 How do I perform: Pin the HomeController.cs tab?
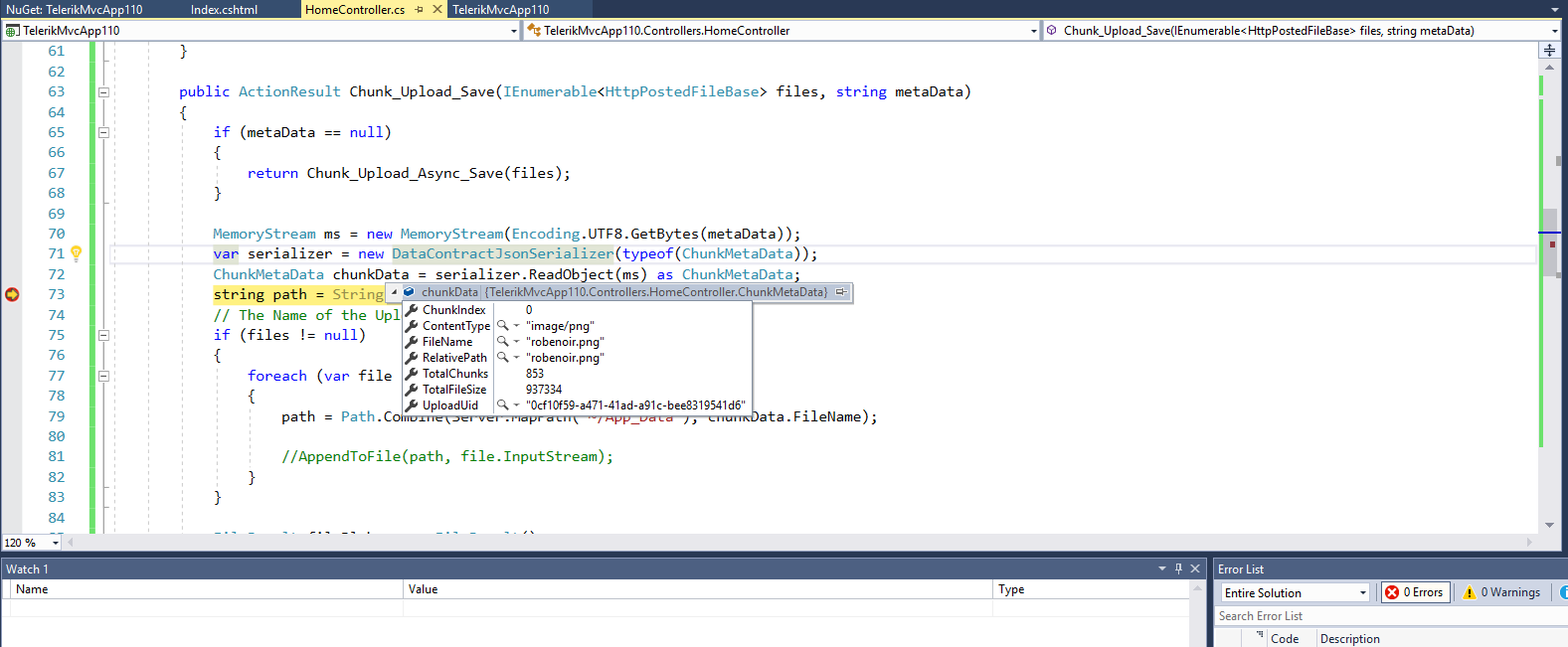coord(420,10)
